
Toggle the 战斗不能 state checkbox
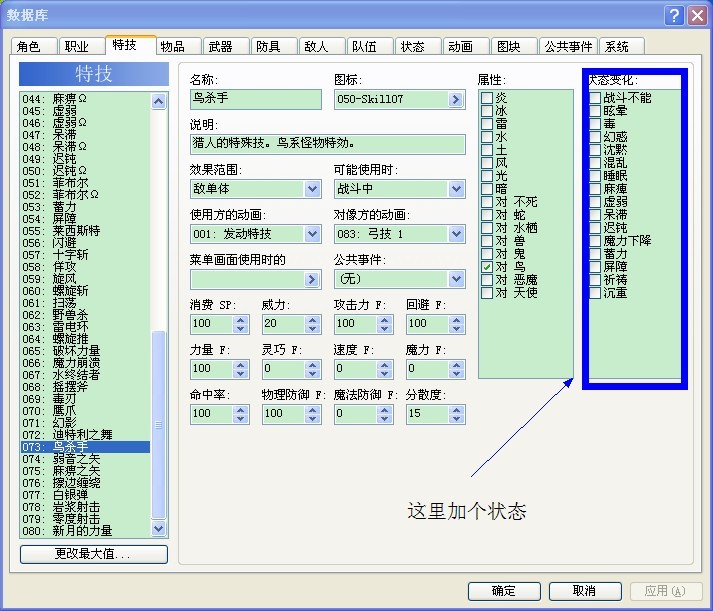click(x=595, y=98)
